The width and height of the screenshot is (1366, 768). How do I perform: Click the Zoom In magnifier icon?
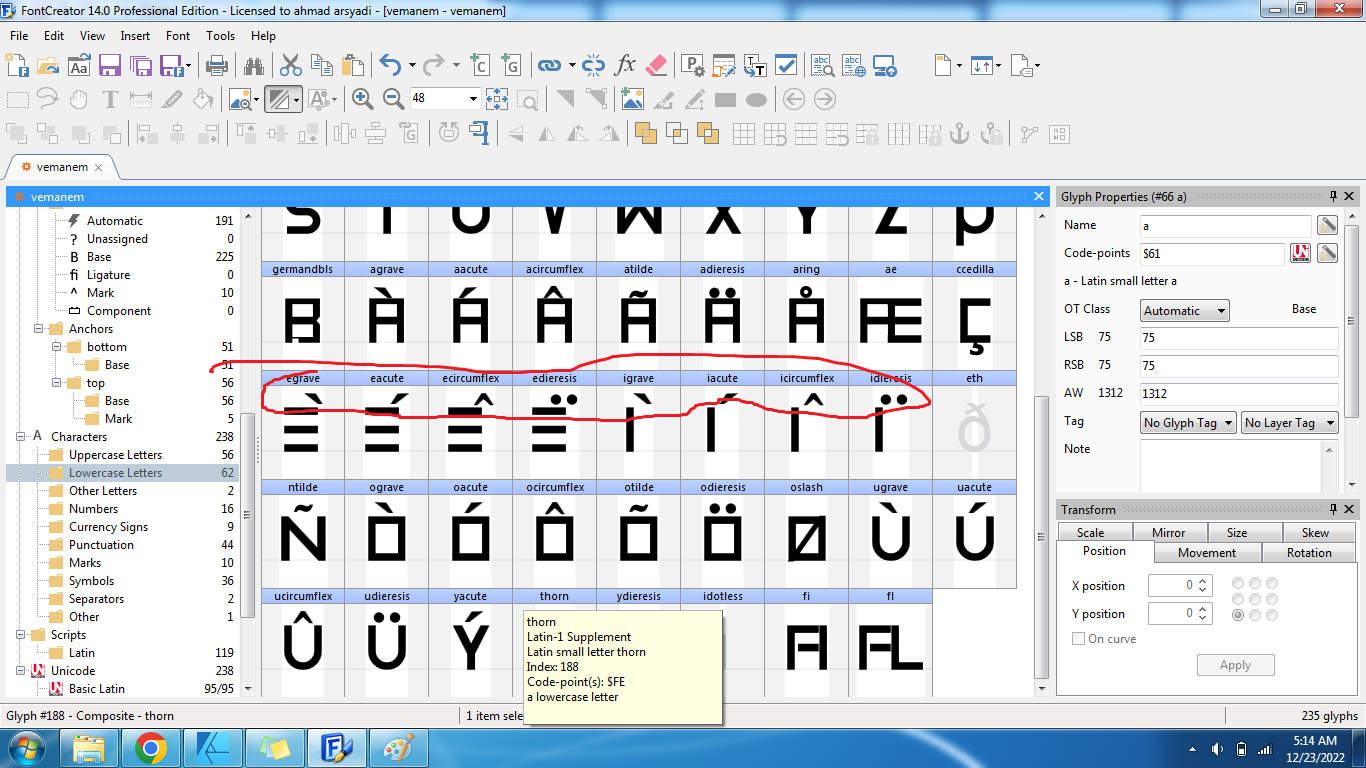[362, 98]
